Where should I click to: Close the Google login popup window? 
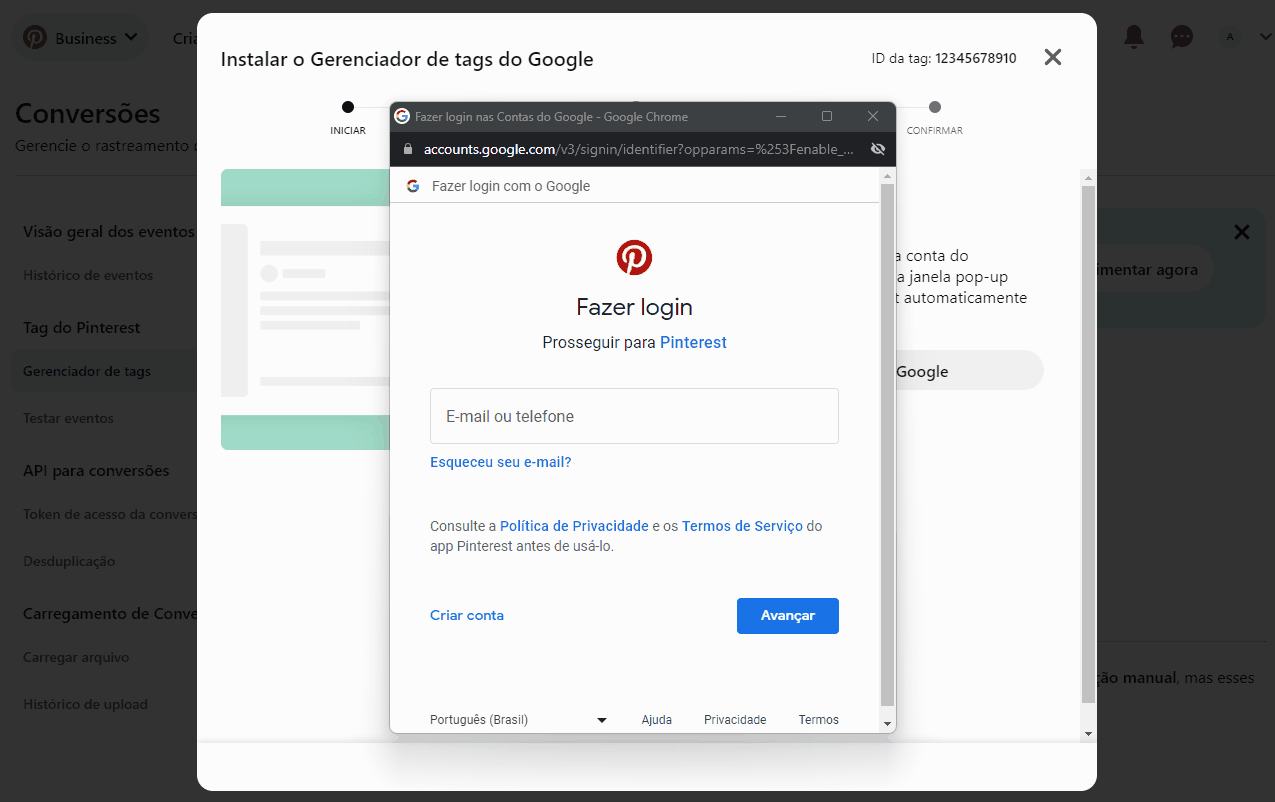coord(873,116)
